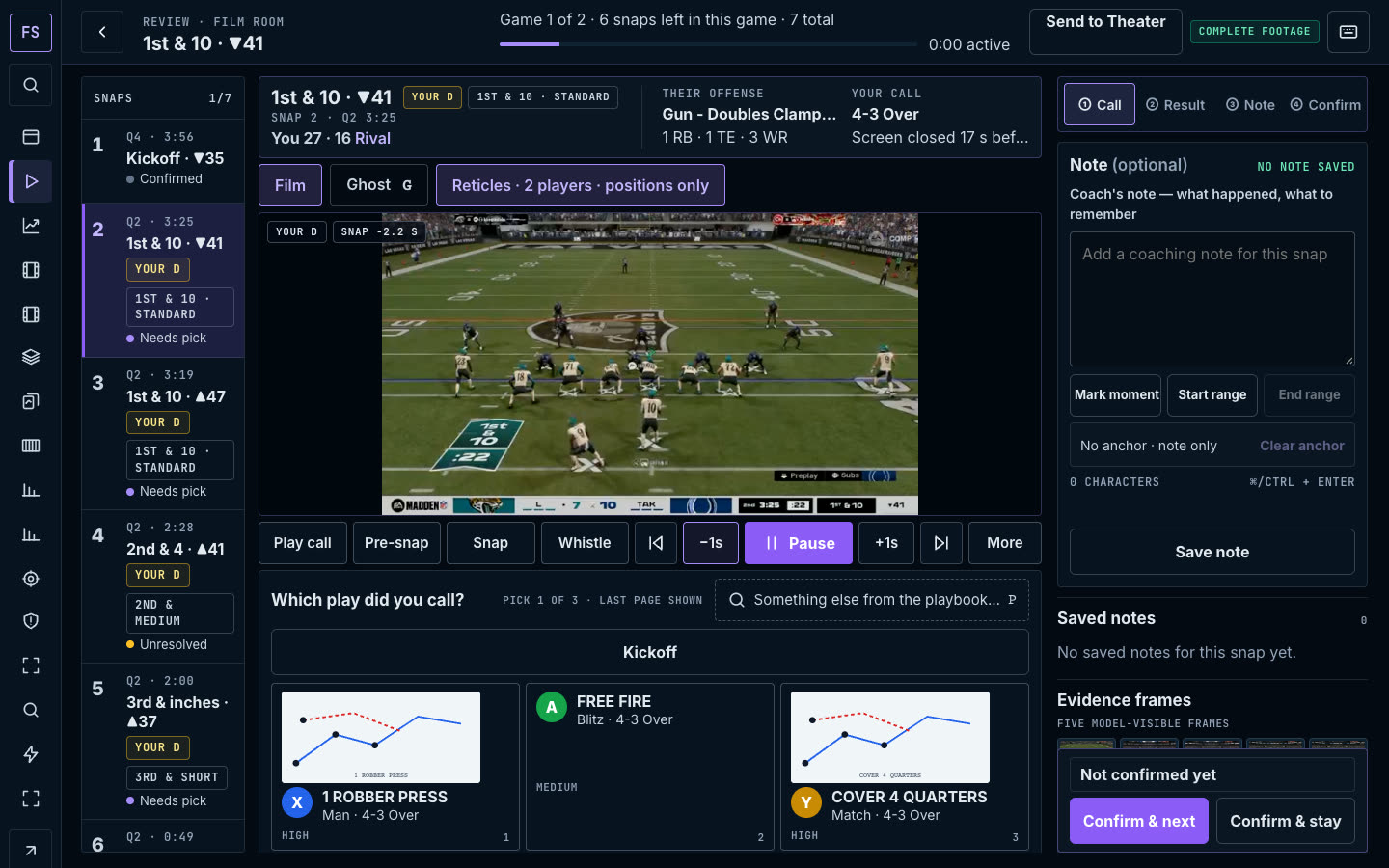Click the COMPLETE FOOTAGE badge
The width and height of the screenshot is (1389, 868).
click(1254, 32)
